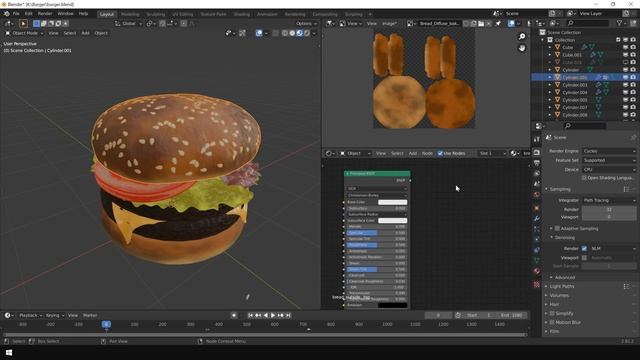Switch to the Layout workspace tab
The image size is (640, 360).
pyautogui.click(x=107, y=14)
